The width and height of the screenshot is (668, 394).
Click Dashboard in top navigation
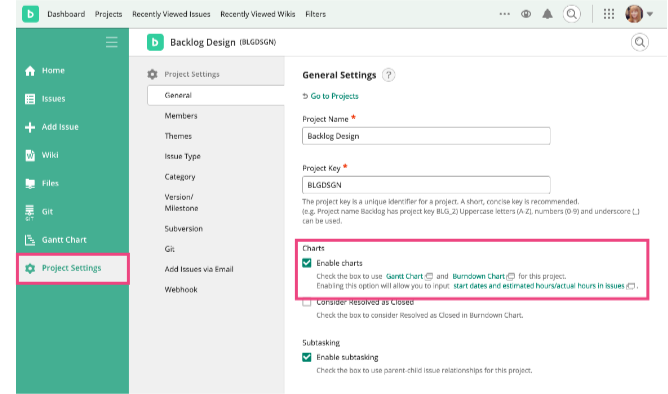66,14
